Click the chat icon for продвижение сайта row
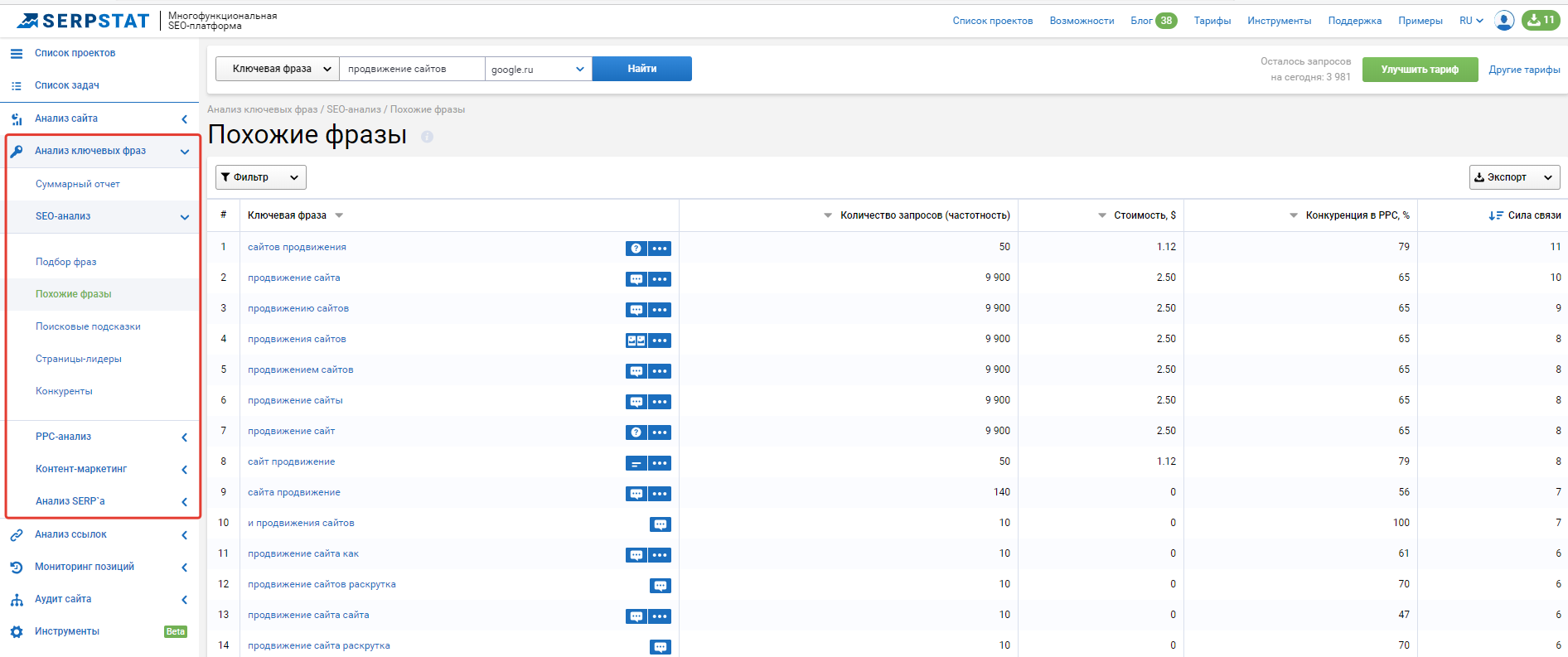 coord(636,279)
